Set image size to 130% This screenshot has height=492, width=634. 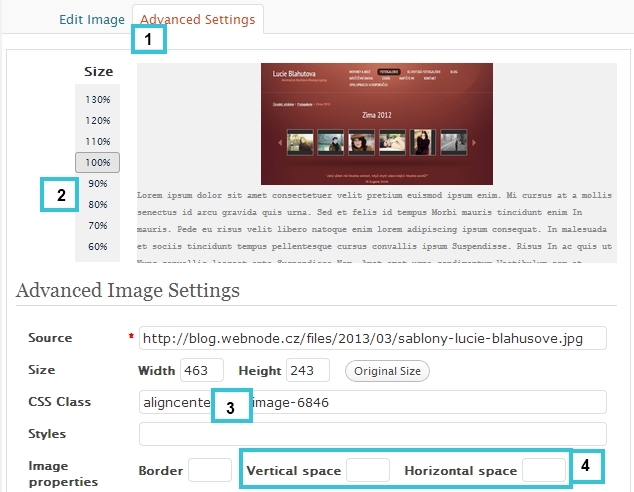98,99
